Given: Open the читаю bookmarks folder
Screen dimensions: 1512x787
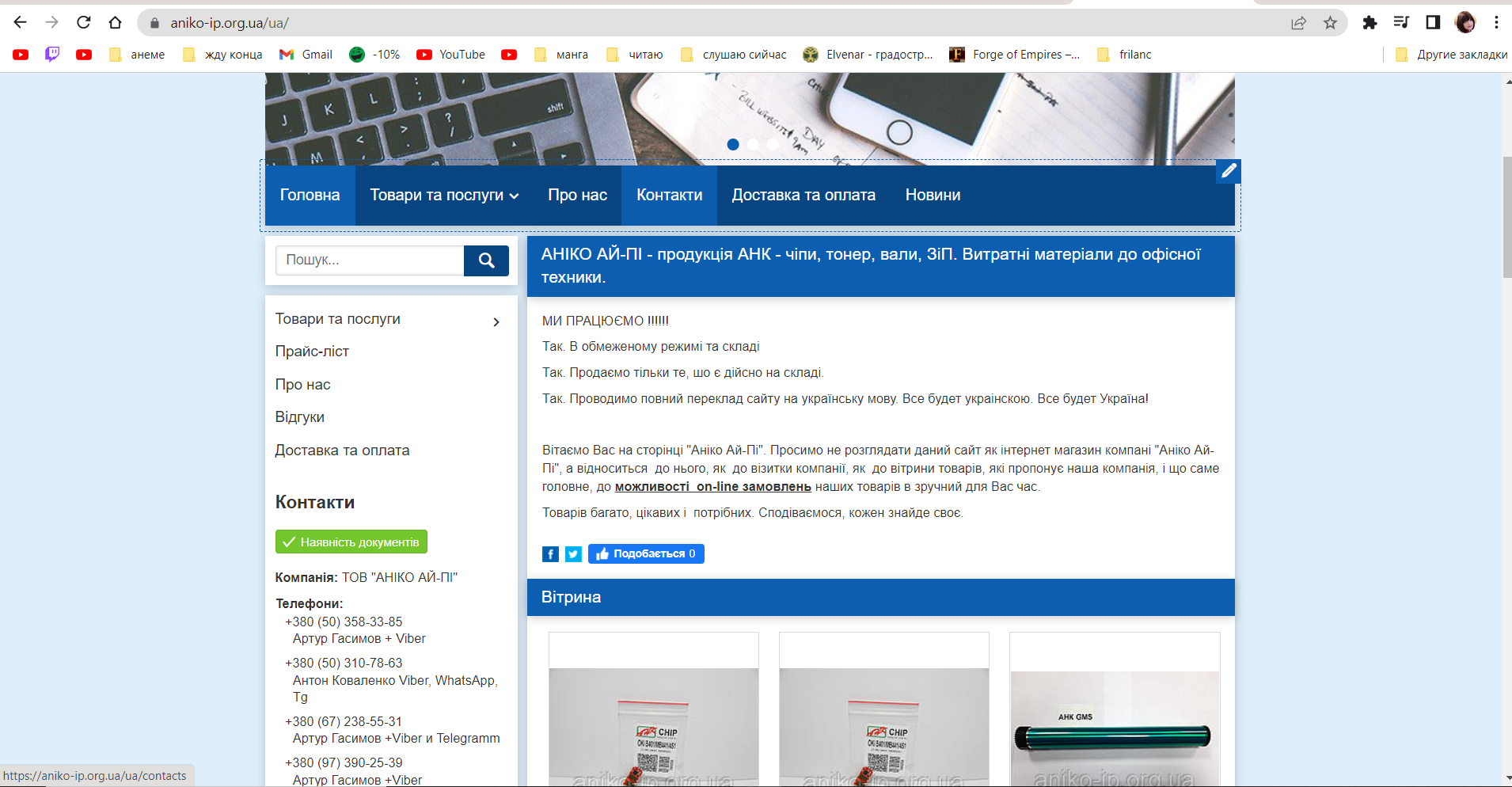Looking at the screenshot, I should [x=635, y=55].
